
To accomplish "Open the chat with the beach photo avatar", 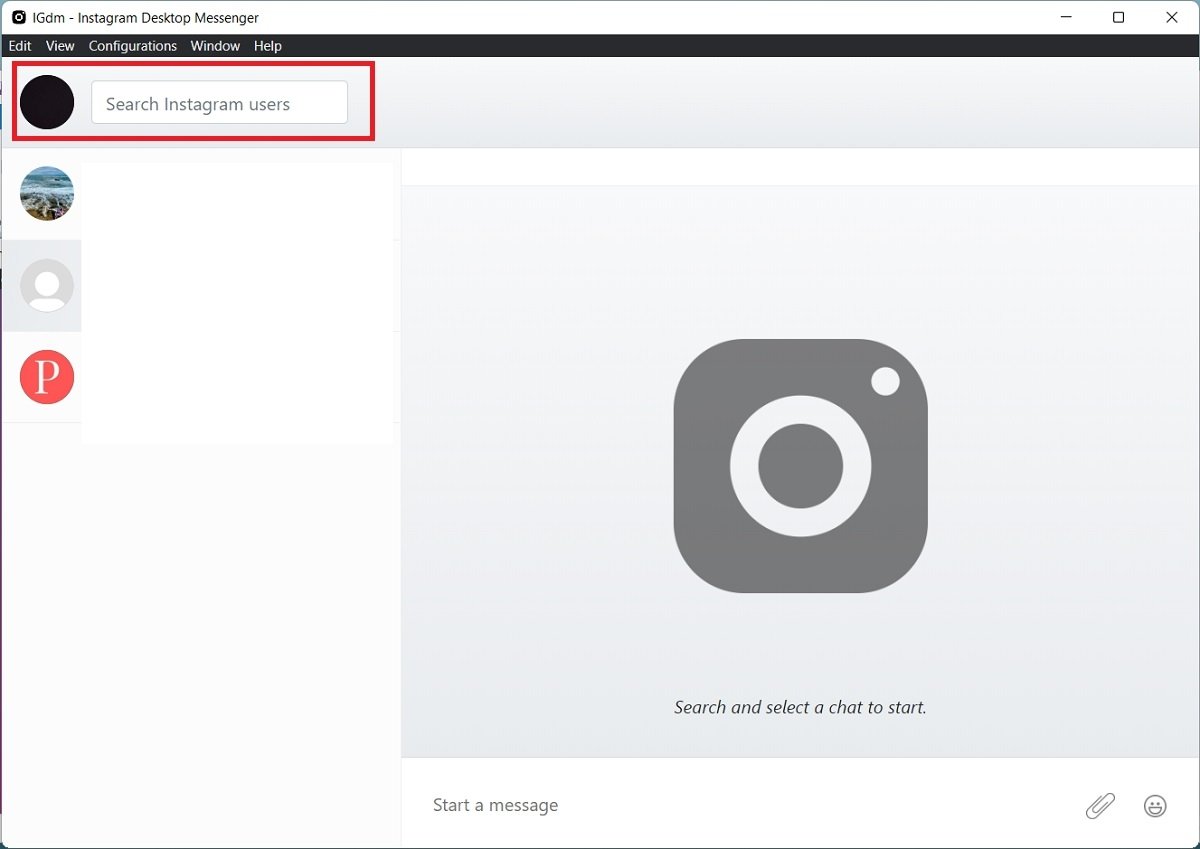I will (x=47, y=194).
